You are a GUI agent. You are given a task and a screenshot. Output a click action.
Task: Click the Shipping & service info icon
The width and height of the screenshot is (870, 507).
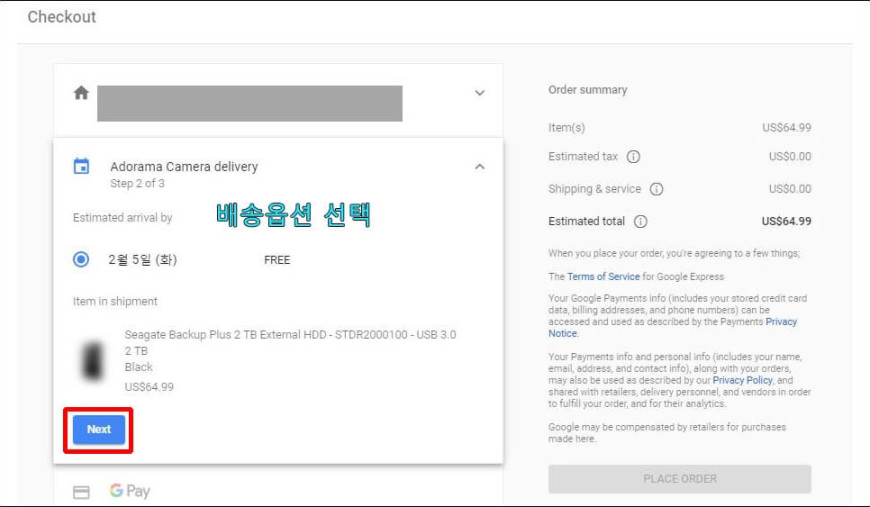click(656, 189)
